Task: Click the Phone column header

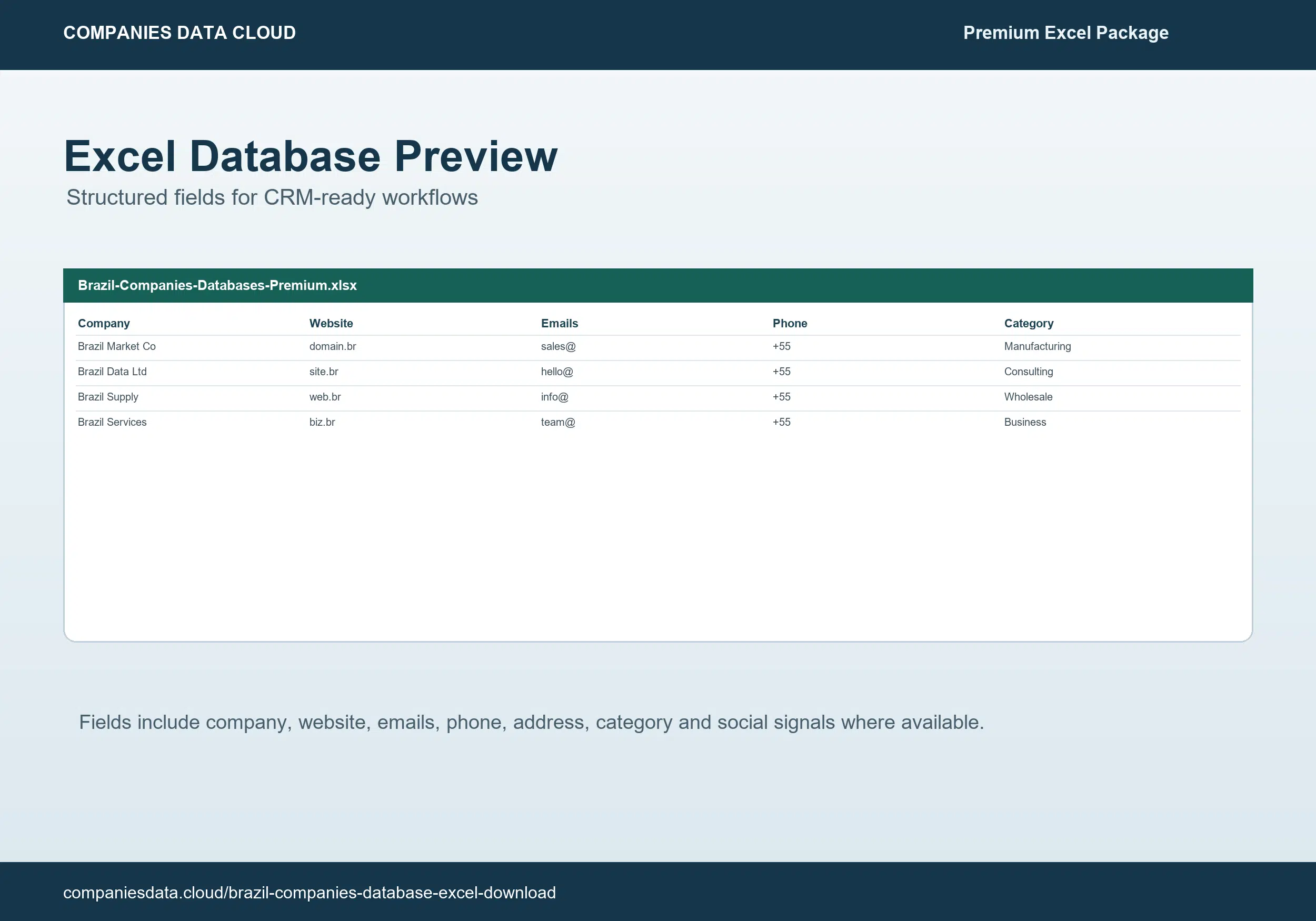Action: (790, 323)
